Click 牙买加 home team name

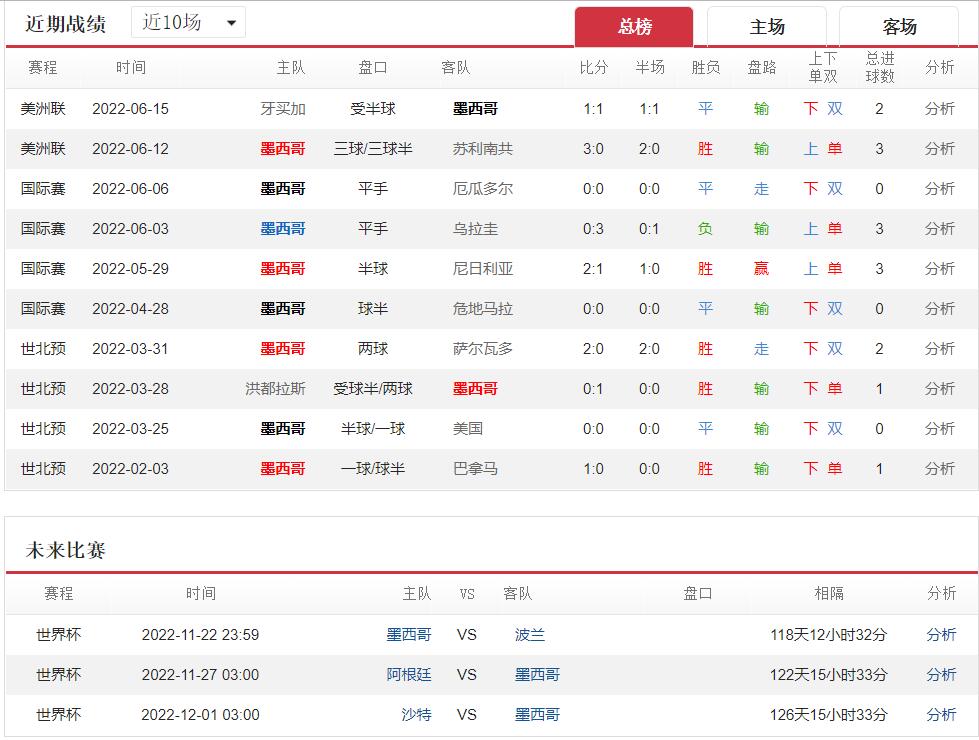point(283,109)
